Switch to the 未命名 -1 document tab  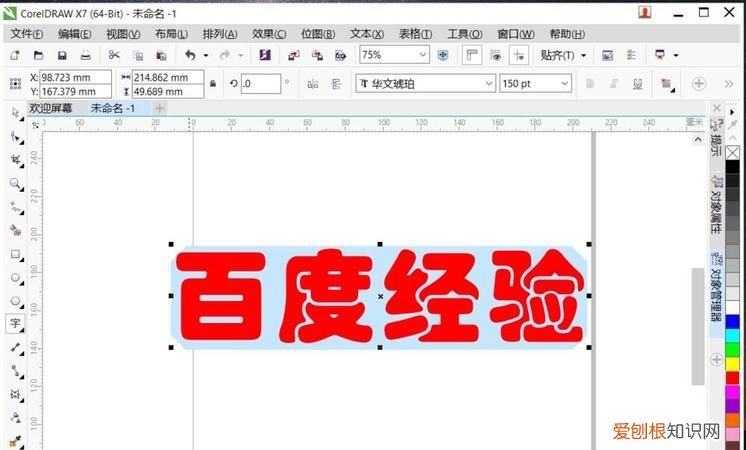[x=113, y=108]
